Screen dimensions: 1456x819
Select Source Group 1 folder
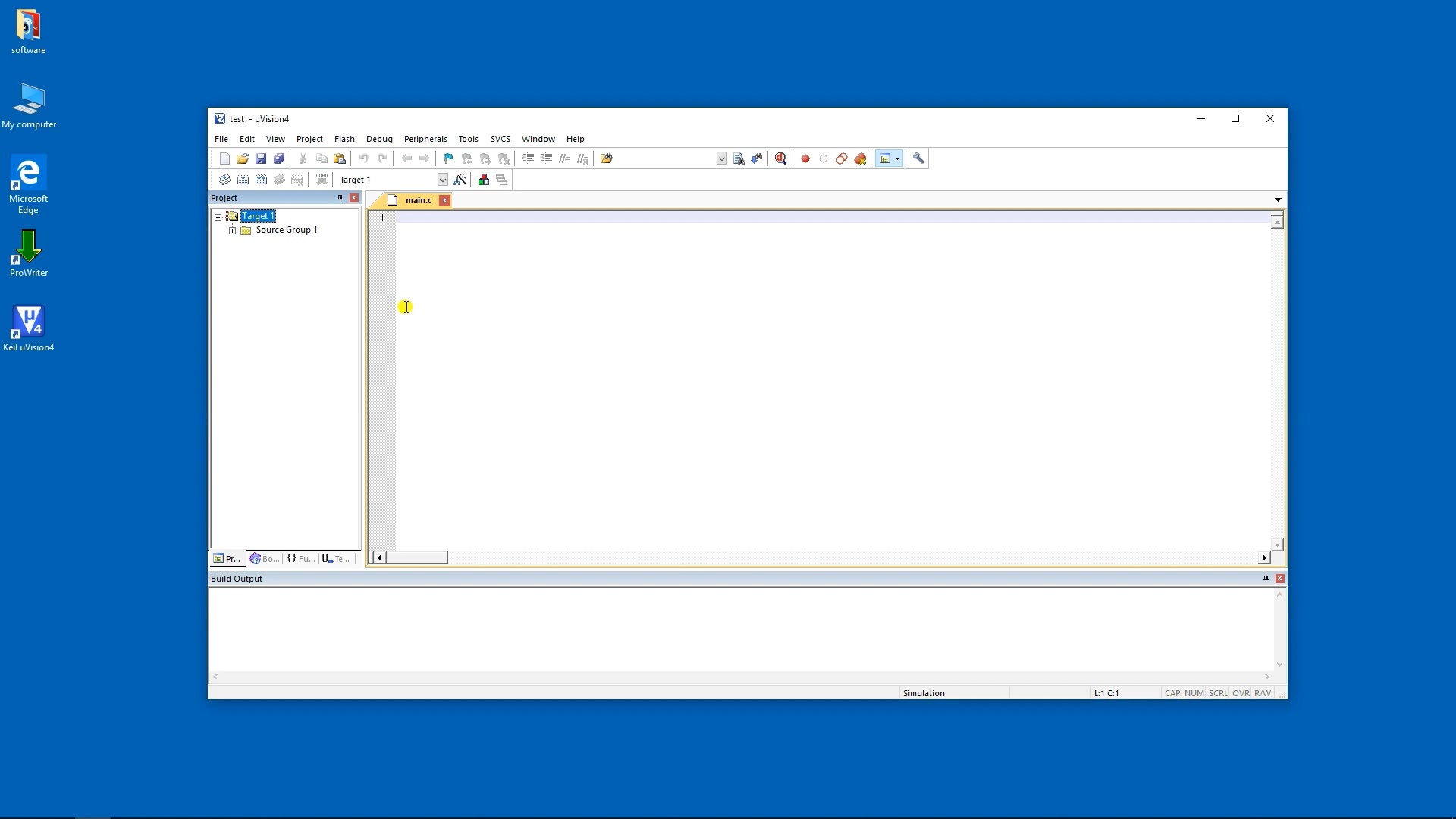point(287,230)
